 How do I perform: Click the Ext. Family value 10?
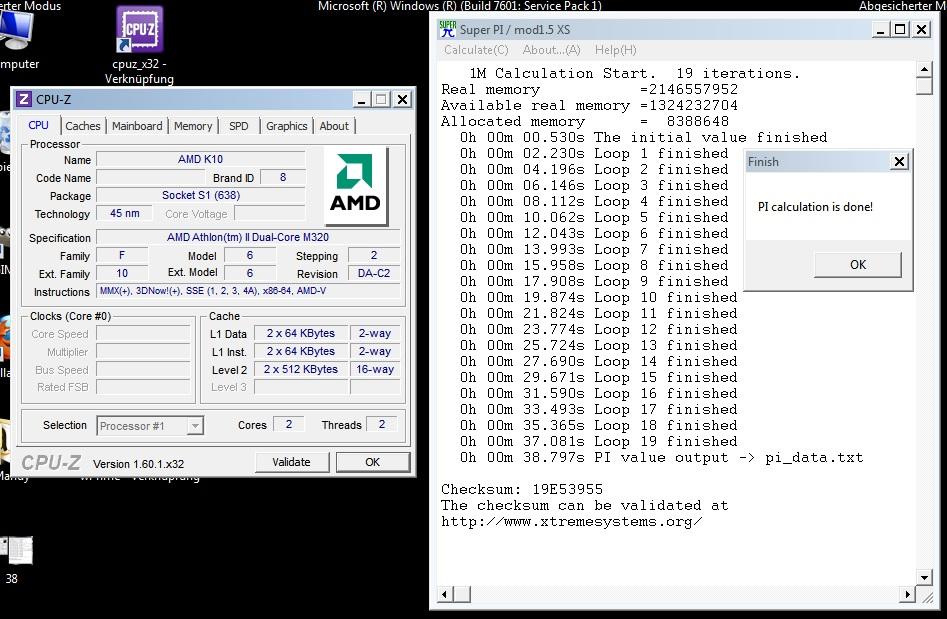122,273
